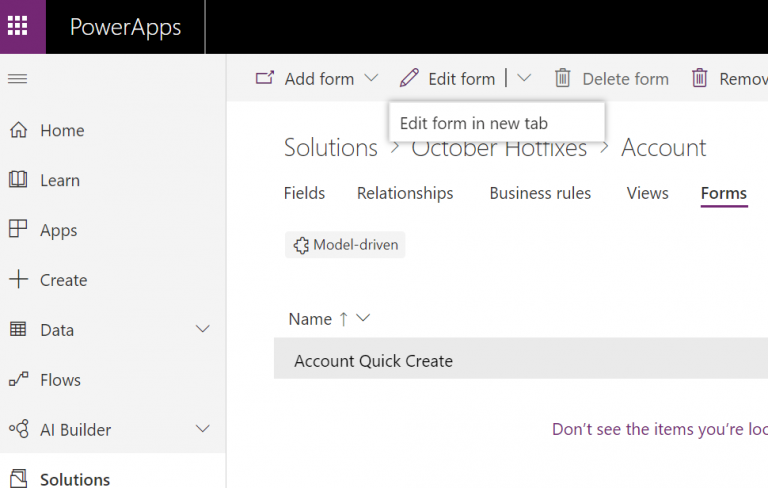
Task: Open Flows in the sidebar
Action: tap(60, 380)
